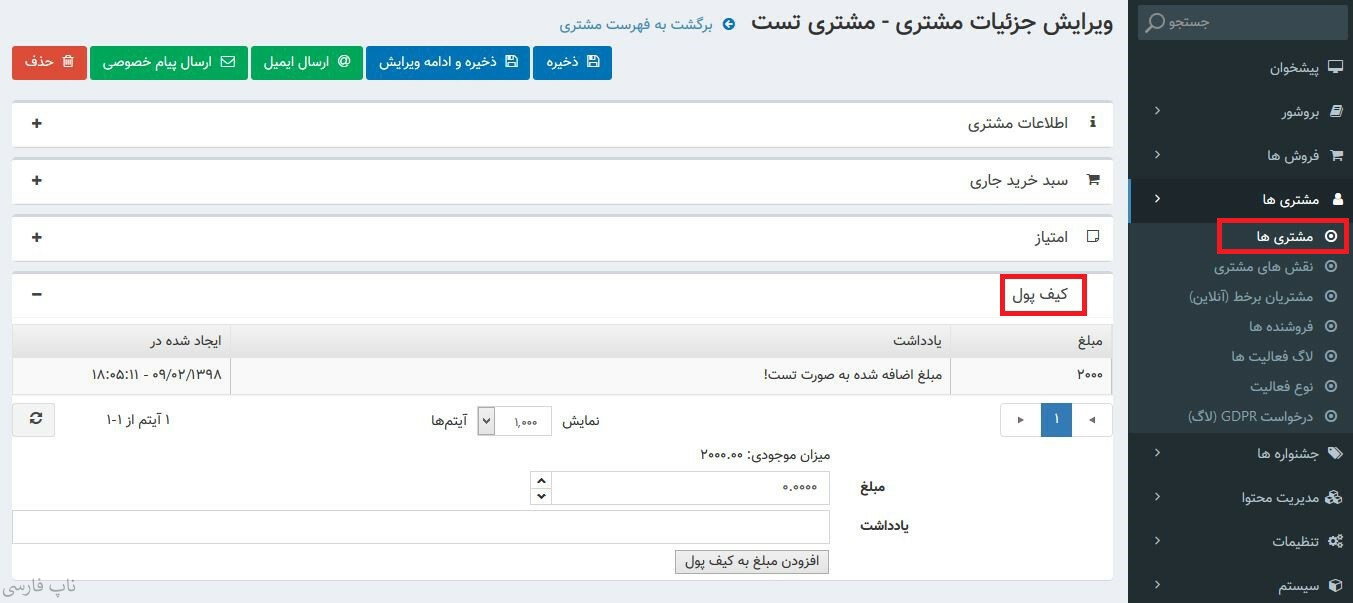Open the items-per-page dropdown
Image resolution: width=1353 pixels, height=603 pixels.
pos(486,421)
